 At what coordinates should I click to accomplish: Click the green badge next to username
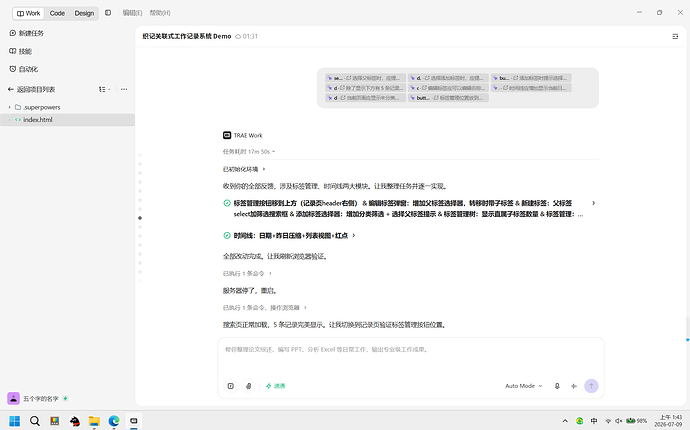pos(66,398)
